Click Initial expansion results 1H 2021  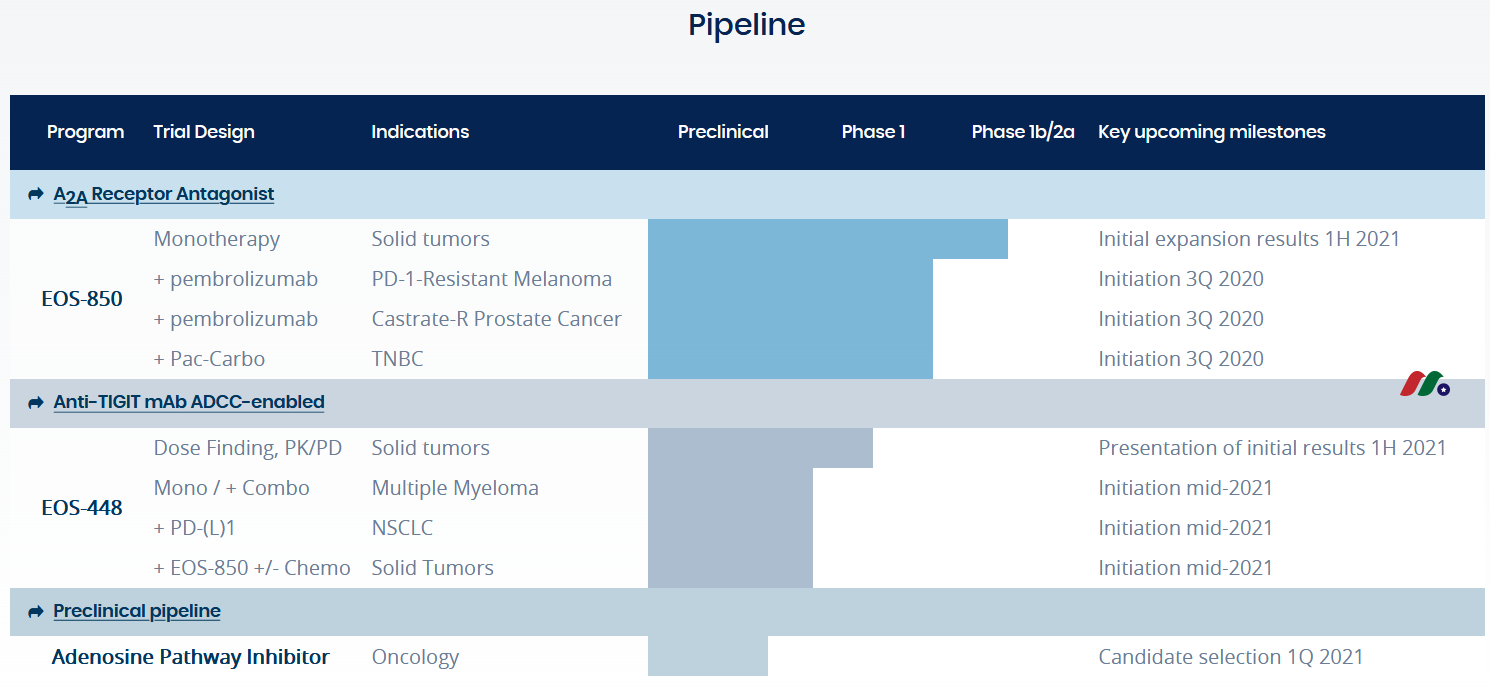tap(1249, 239)
